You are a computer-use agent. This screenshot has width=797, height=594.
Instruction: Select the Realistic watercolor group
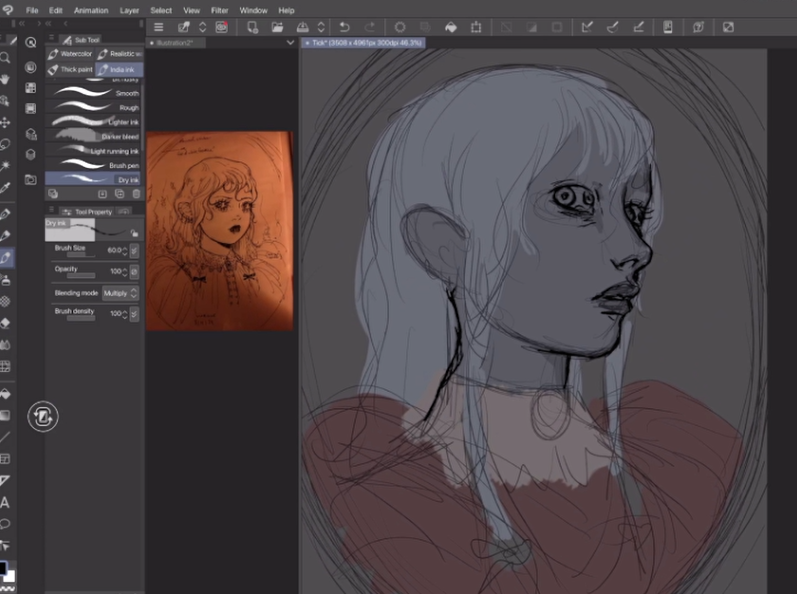pyautogui.click(x=120, y=54)
